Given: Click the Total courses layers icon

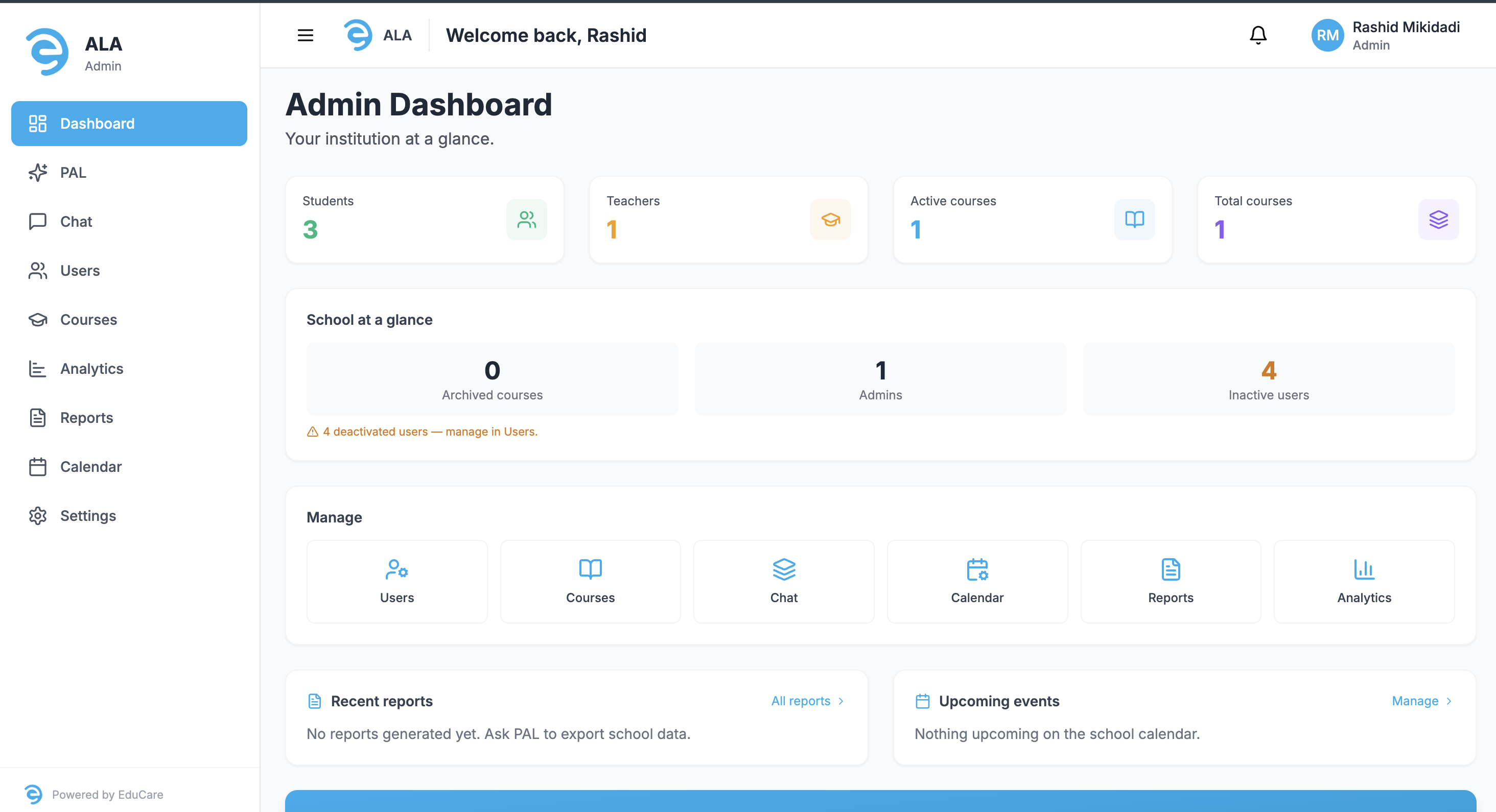Looking at the screenshot, I should pos(1438,220).
